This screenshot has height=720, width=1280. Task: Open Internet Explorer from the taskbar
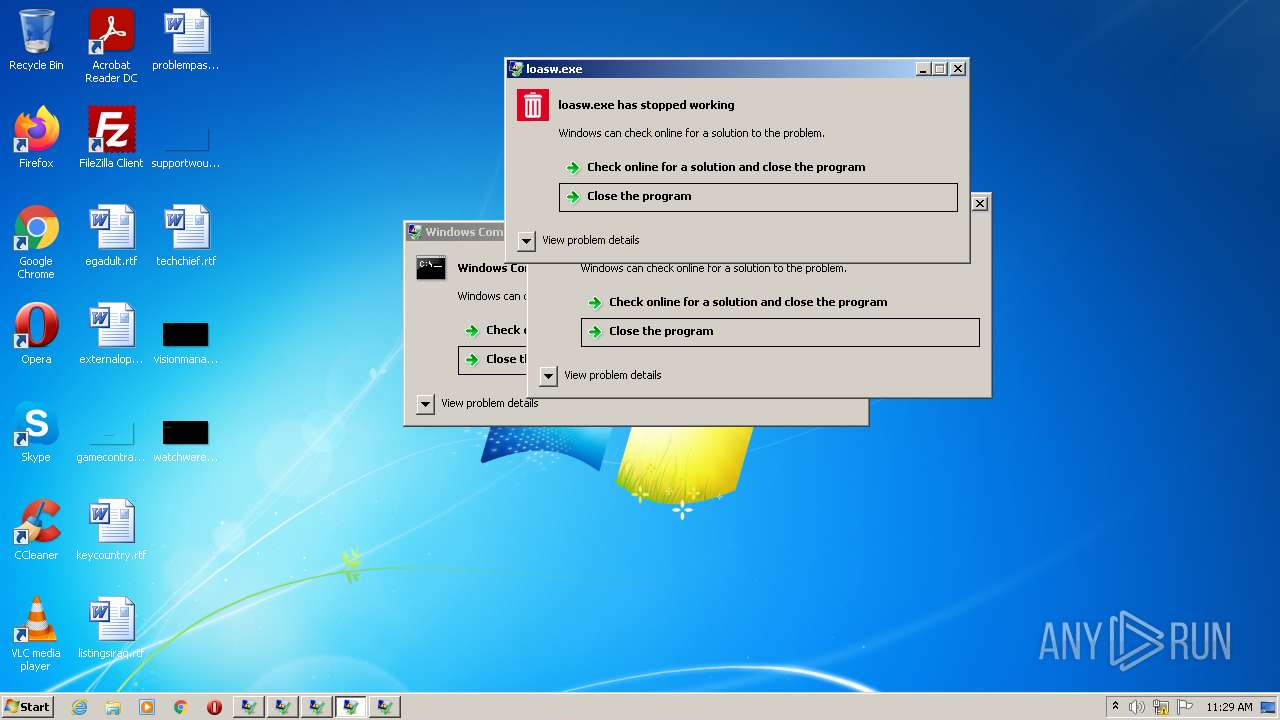click(80, 707)
